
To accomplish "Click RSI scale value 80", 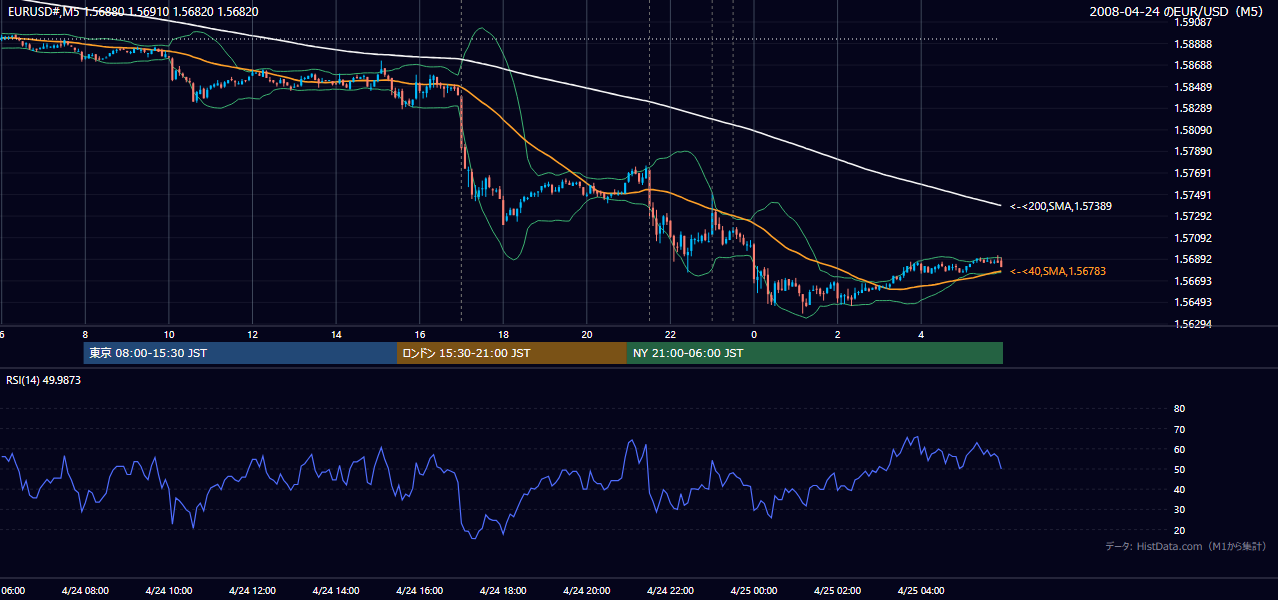I will click(1179, 409).
